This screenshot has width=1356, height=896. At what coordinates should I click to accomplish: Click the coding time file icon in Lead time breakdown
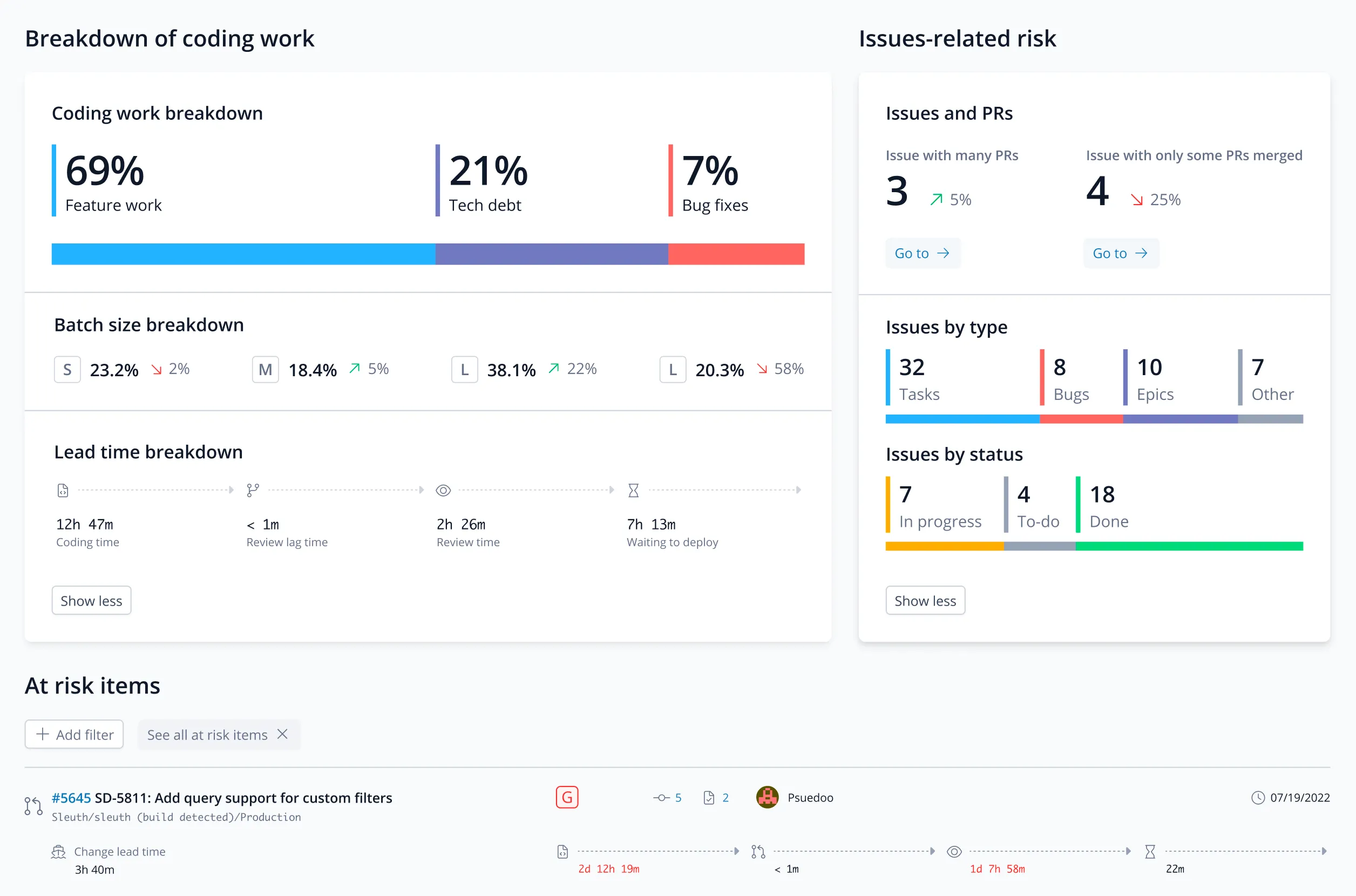click(63, 490)
